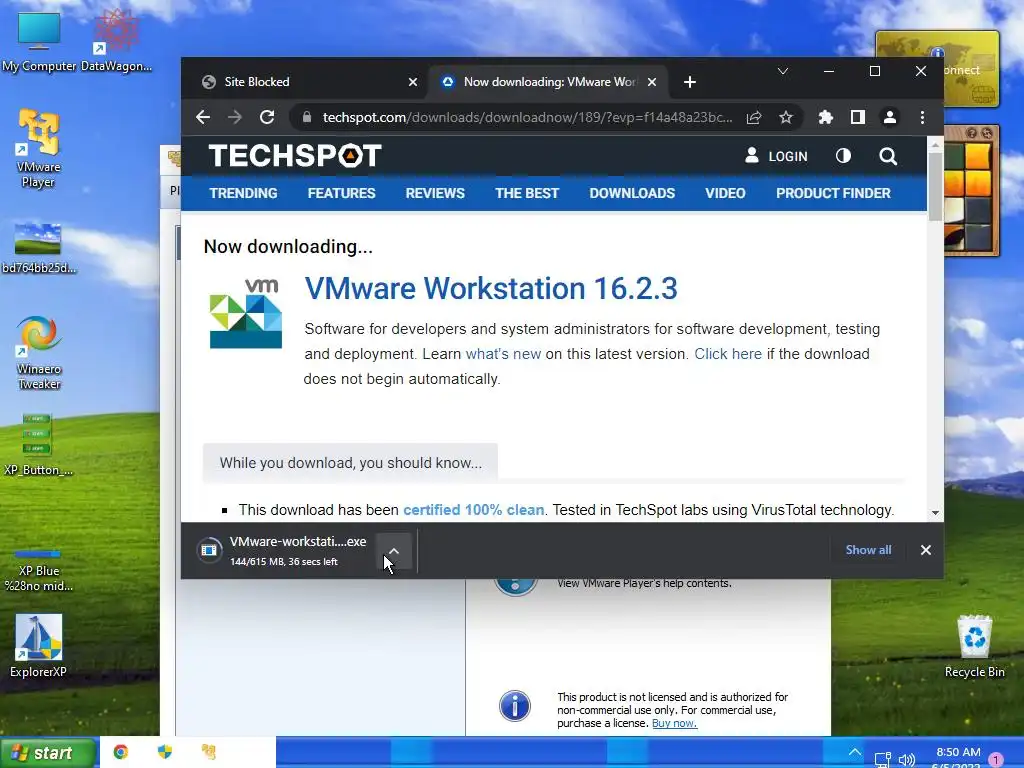Open Chrome side panel icon
Image resolution: width=1024 pixels, height=768 pixels.
pos(857,118)
